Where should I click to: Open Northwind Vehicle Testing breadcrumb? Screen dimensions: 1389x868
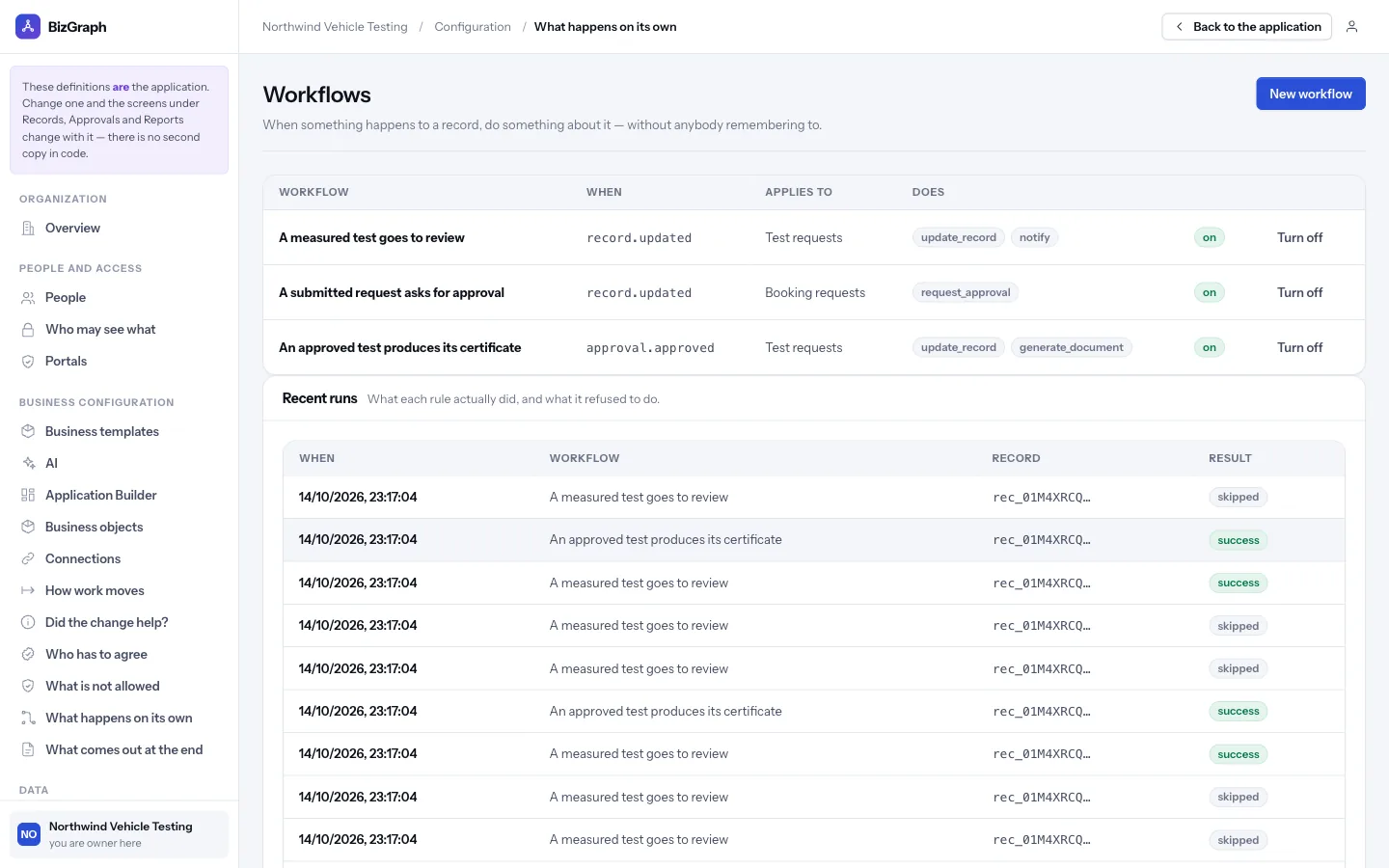pos(335,27)
